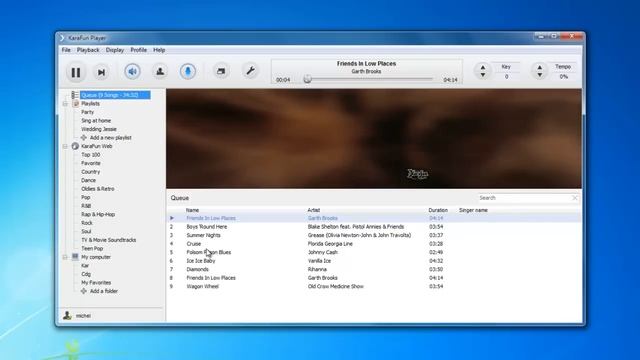Collapse the KaraFun Web tree node
This screenshot has height=360, width=640.
tap(65, 146)
